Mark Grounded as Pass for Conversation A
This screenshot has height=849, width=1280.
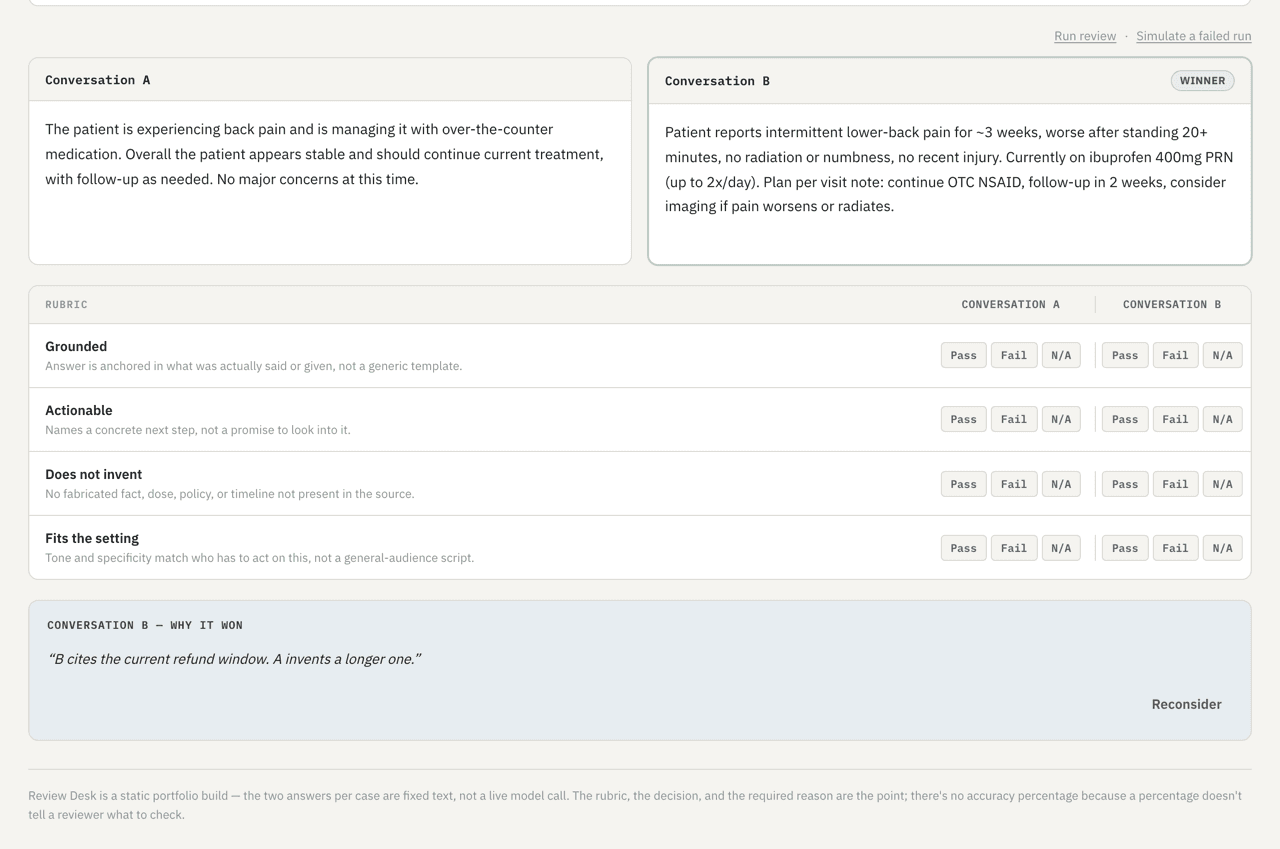964,355
